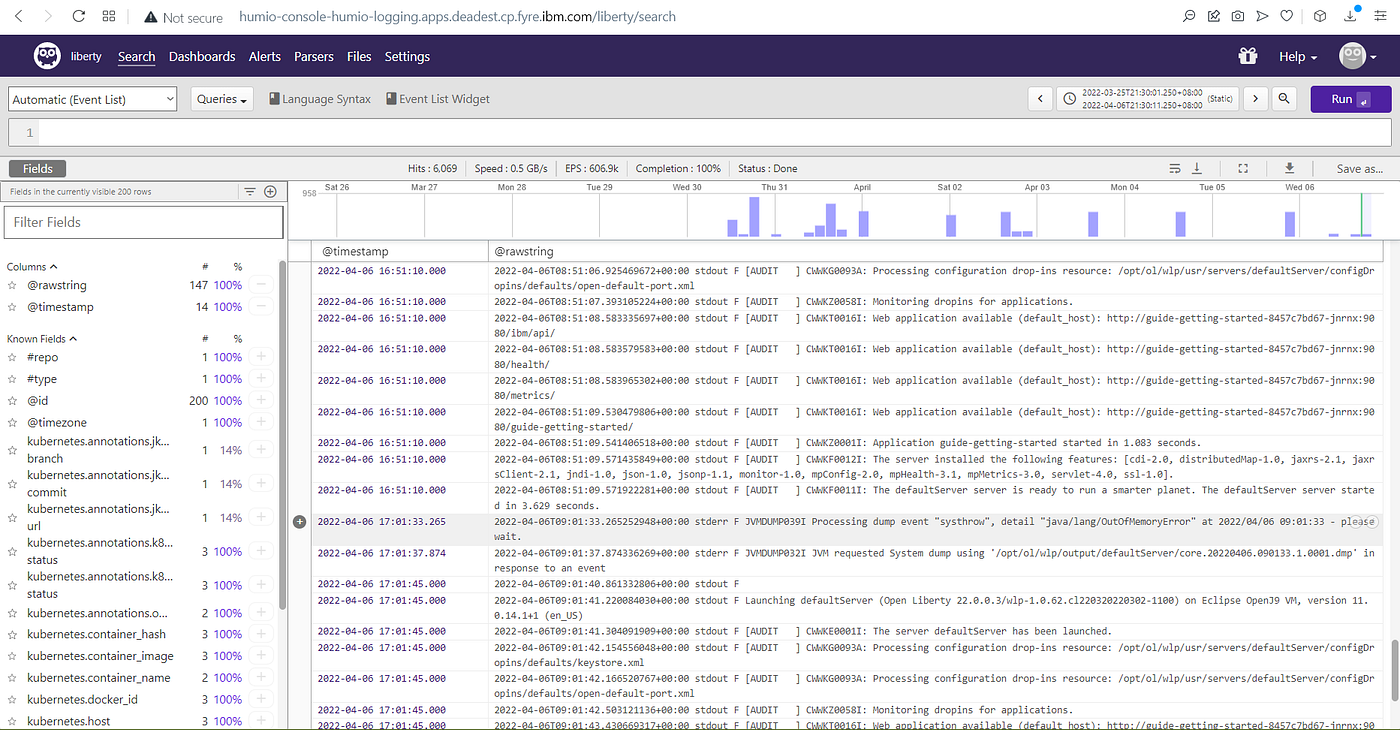Open the Alerts tab

[x=265, y=57]
